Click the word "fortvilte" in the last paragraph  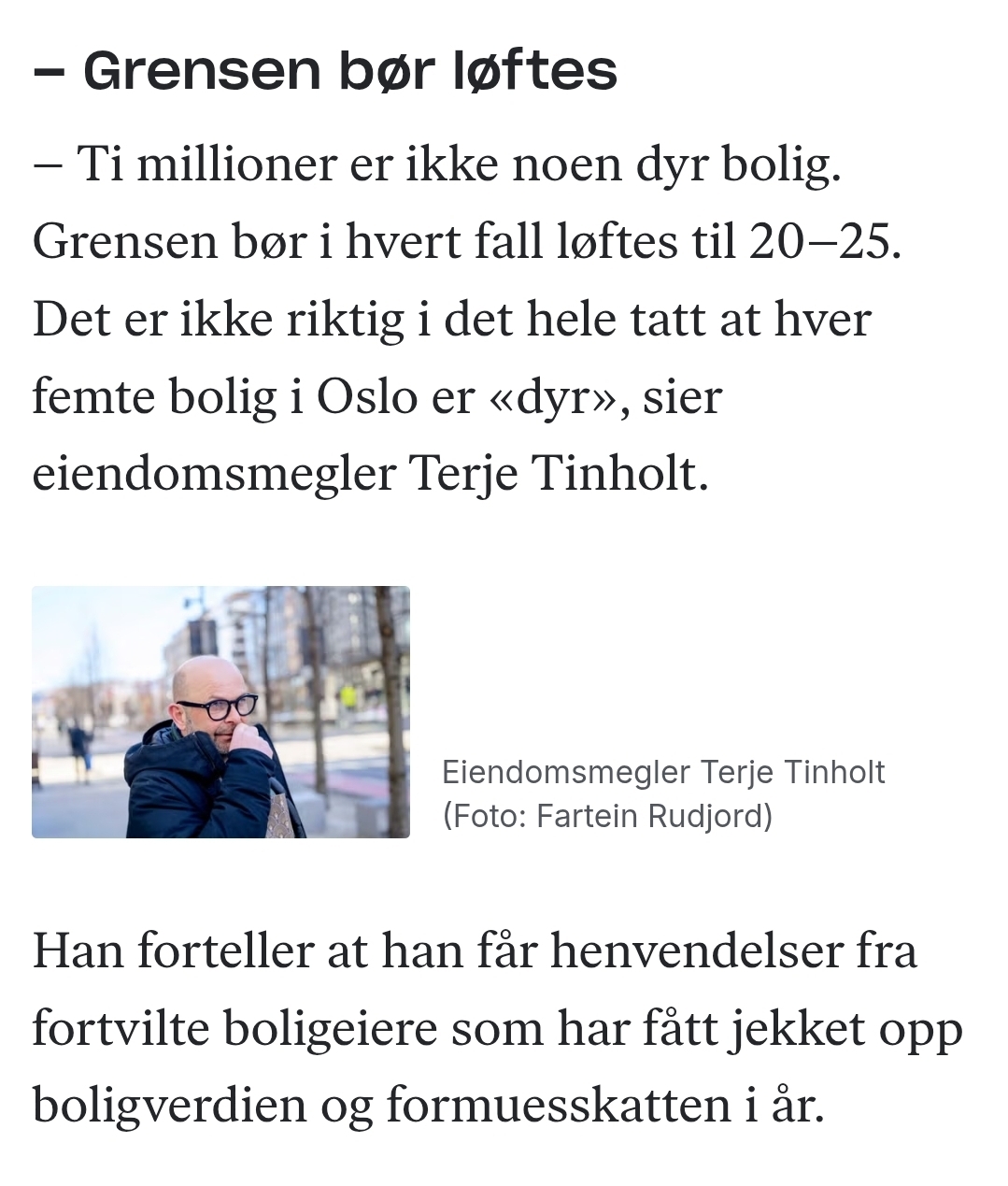coord(121,1028)
